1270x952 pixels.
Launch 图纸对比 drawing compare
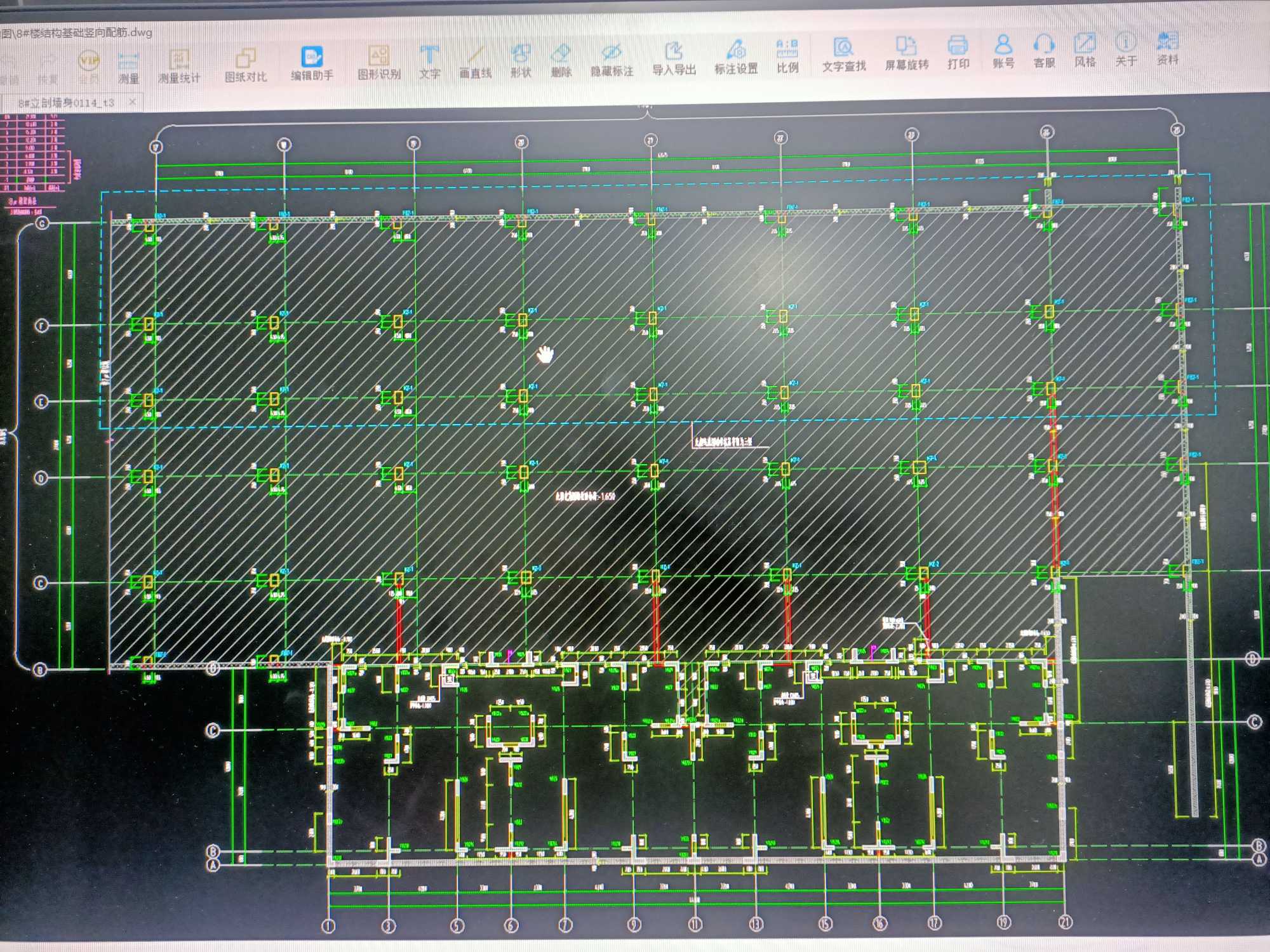246,65
